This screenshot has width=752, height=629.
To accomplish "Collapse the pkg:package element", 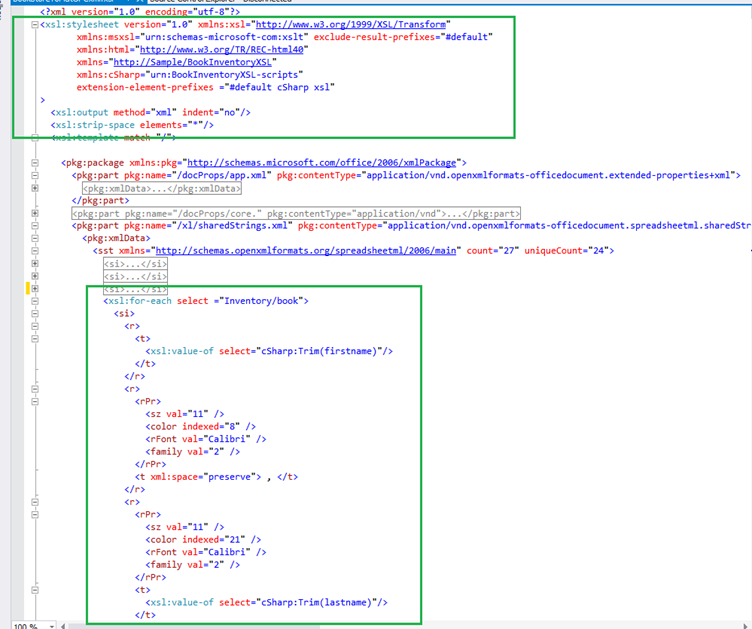I will point(35,163).
